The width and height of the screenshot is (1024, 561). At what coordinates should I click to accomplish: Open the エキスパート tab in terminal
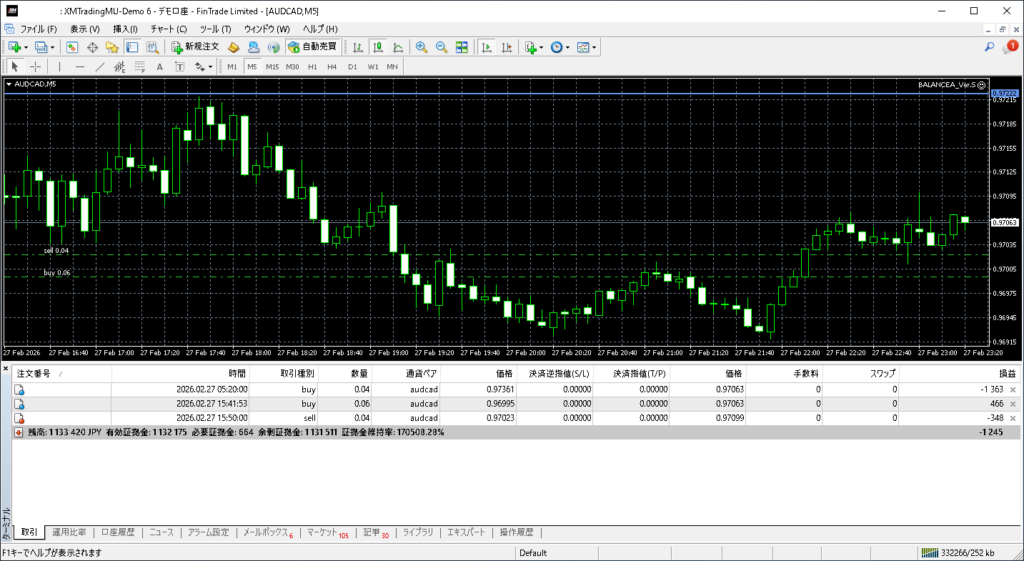coord(465,532)
